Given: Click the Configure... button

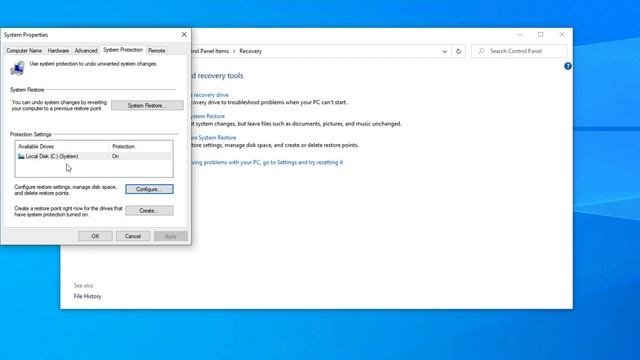Looking at the screenshot, I should (x=149, y=189).
